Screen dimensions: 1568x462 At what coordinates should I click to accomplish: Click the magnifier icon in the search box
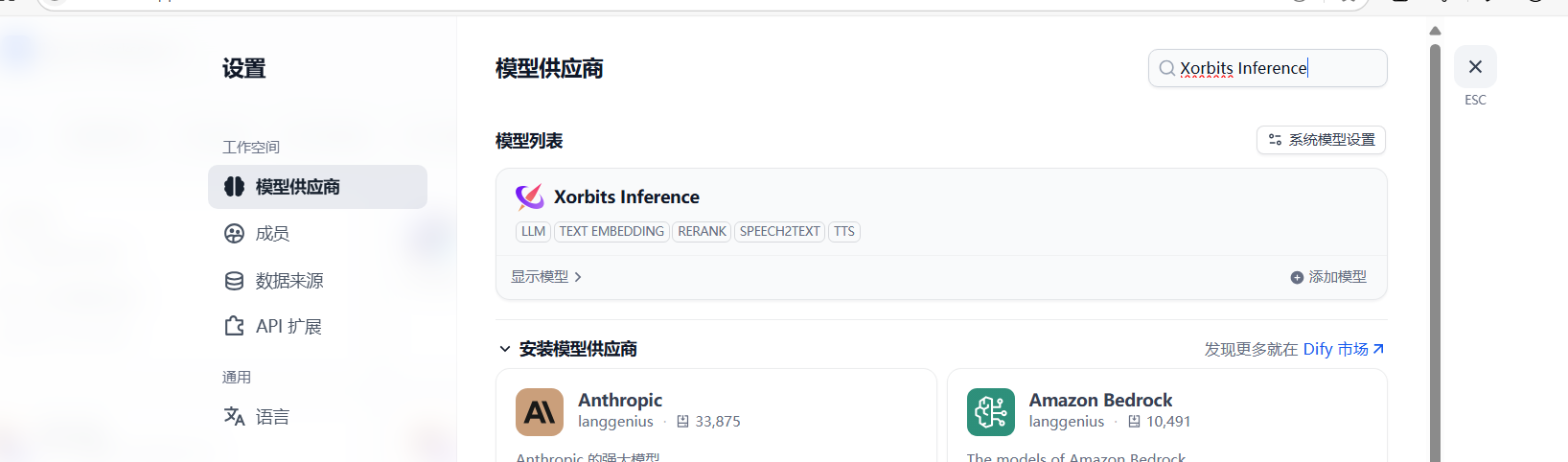1166,68
